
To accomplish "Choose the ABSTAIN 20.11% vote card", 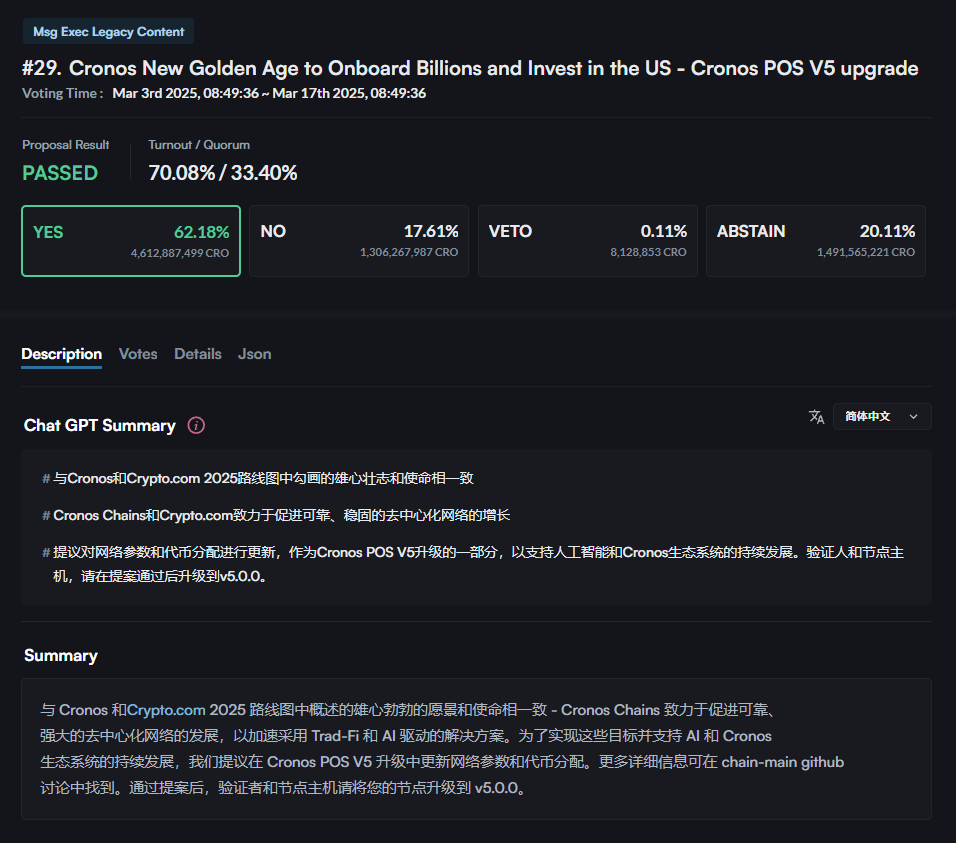I will pos(815,241).
